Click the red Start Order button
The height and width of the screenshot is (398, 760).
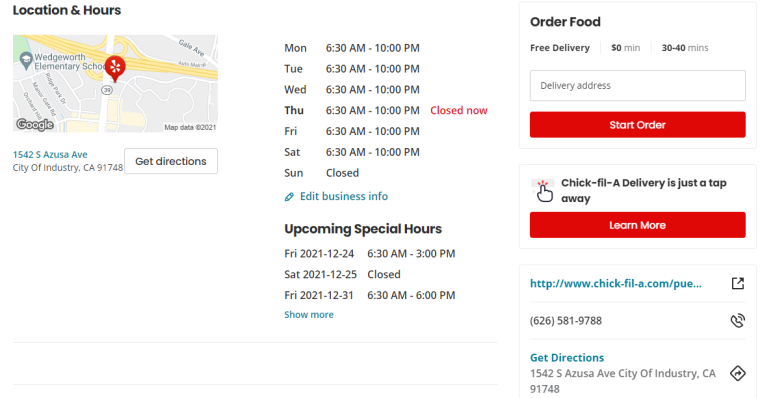(x=637, y=125)
